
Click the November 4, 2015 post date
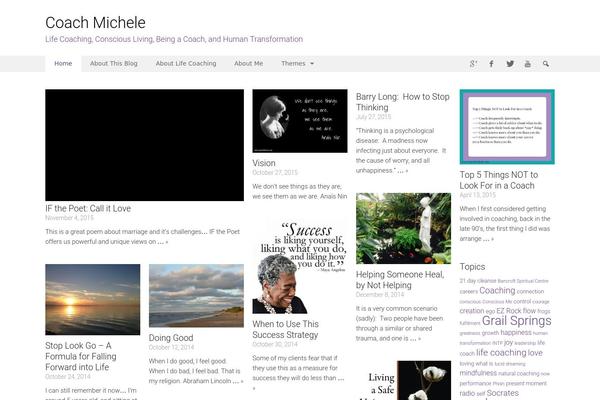coord(69,218)
